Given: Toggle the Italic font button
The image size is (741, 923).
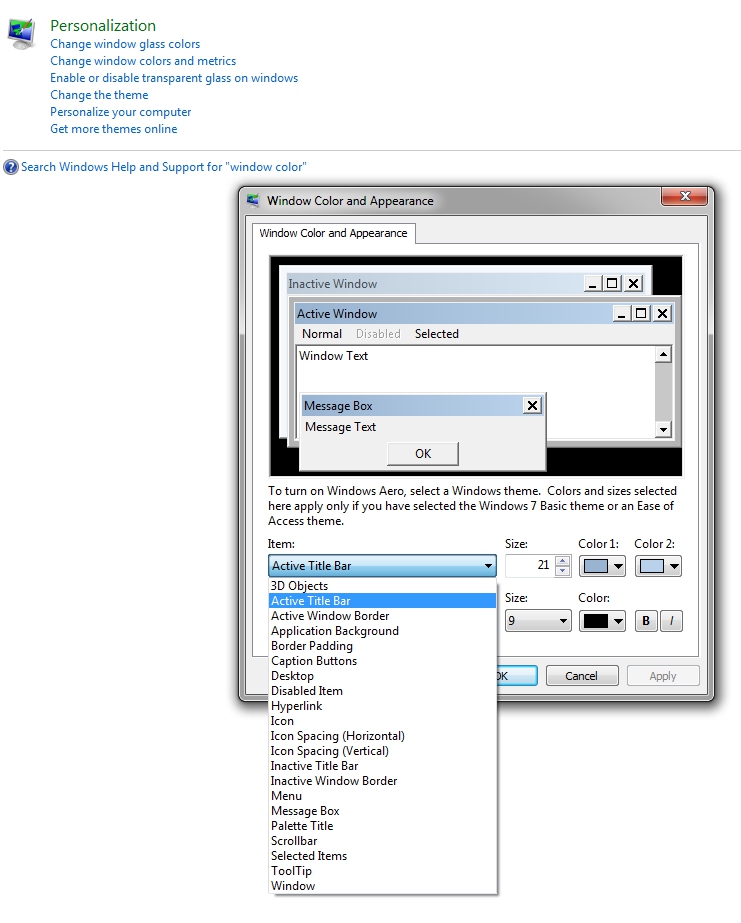Looking at the screenshot, I should pos(672,621).
